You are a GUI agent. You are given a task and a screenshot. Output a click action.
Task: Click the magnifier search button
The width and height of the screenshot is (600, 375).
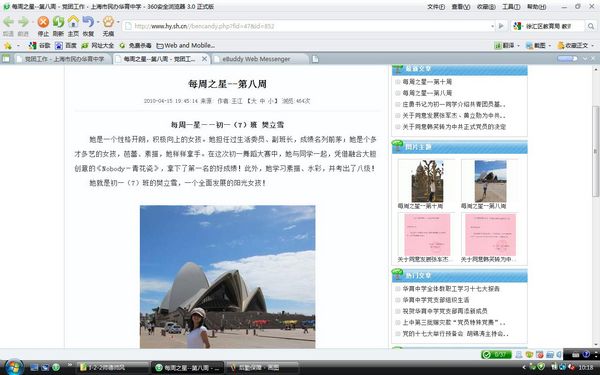point(591,26)
